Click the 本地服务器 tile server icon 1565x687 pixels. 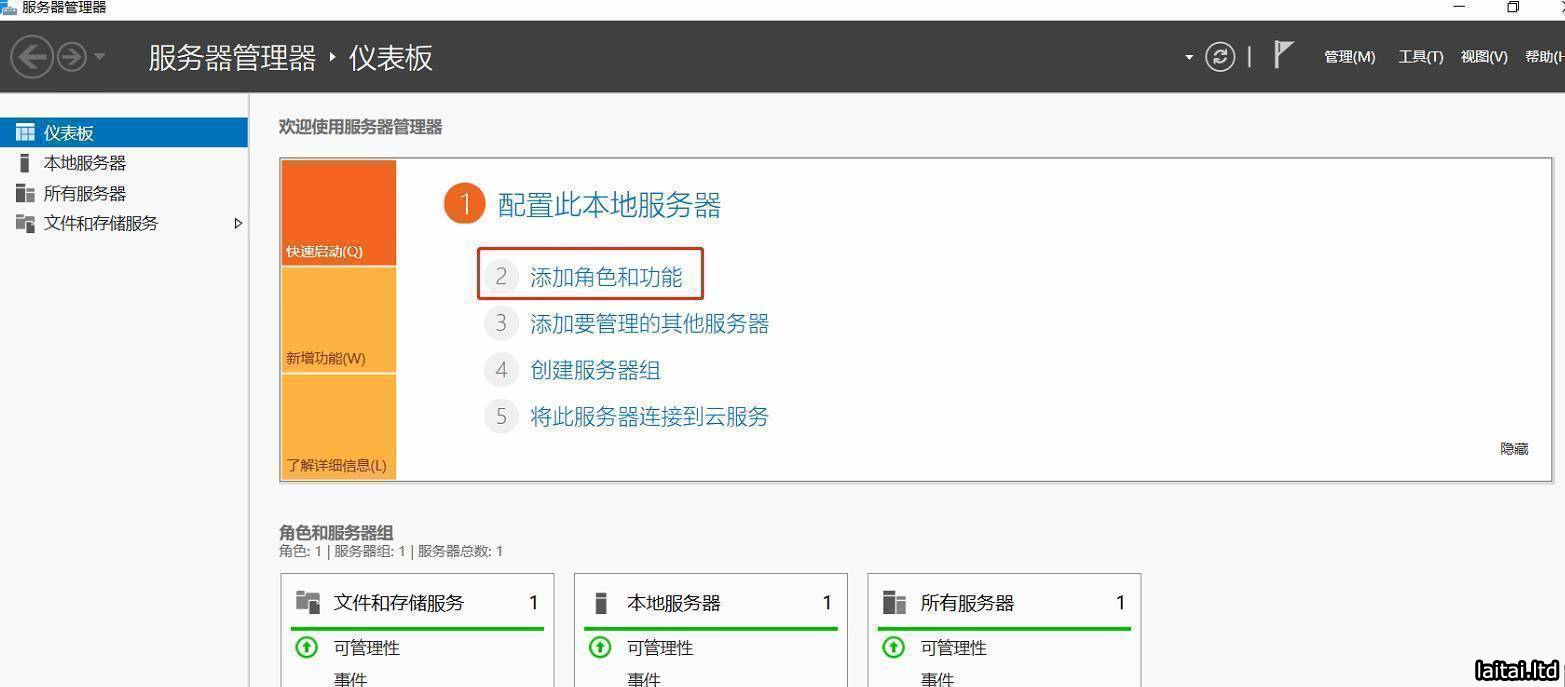(601, 603)
